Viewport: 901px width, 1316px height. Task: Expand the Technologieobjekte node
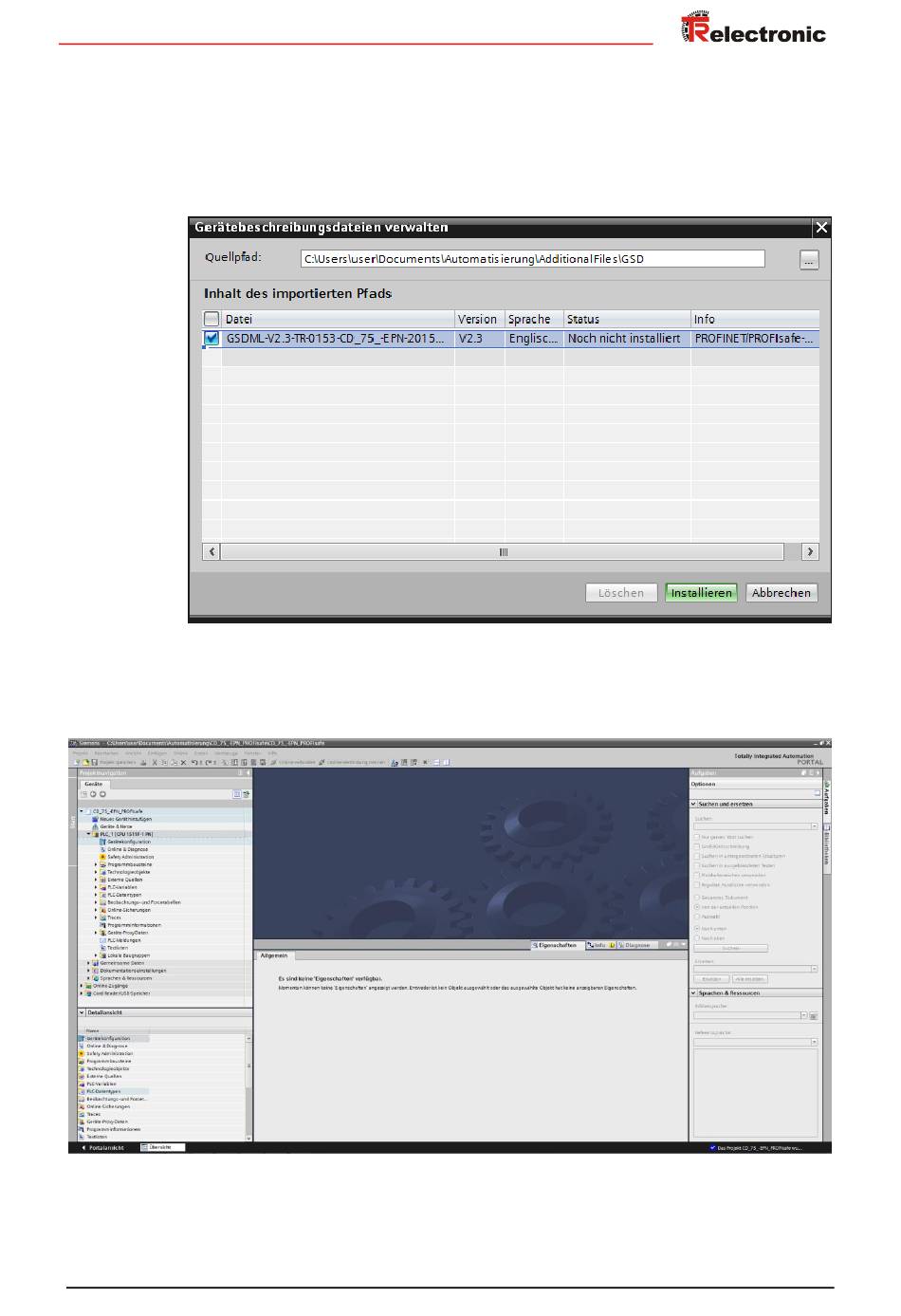pyautogui.click(x=96, y=872)
